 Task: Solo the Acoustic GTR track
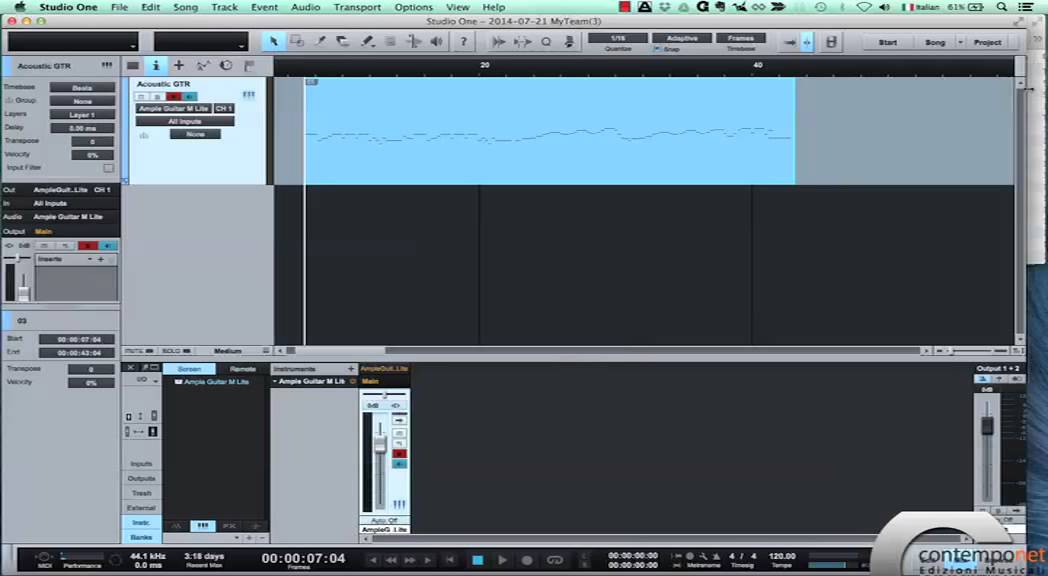[157, 96]
